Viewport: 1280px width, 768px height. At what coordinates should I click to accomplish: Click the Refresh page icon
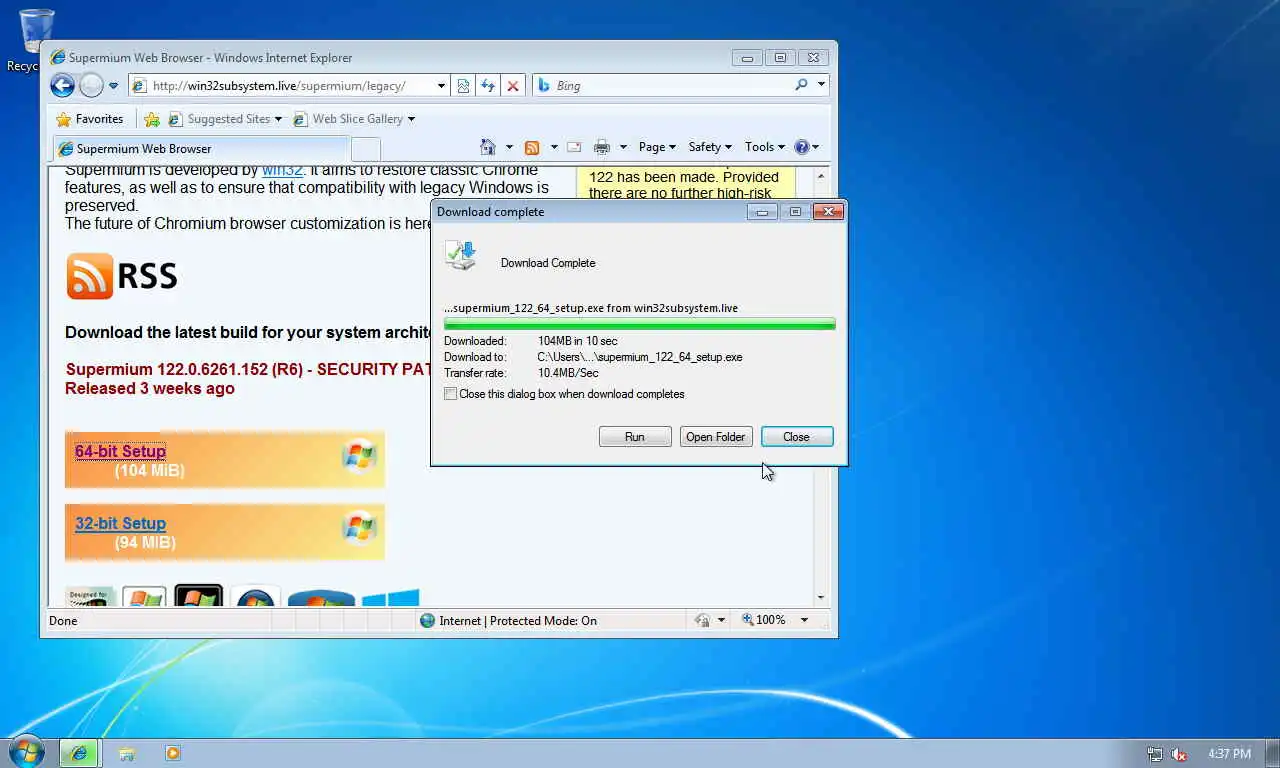coord(488,86)
